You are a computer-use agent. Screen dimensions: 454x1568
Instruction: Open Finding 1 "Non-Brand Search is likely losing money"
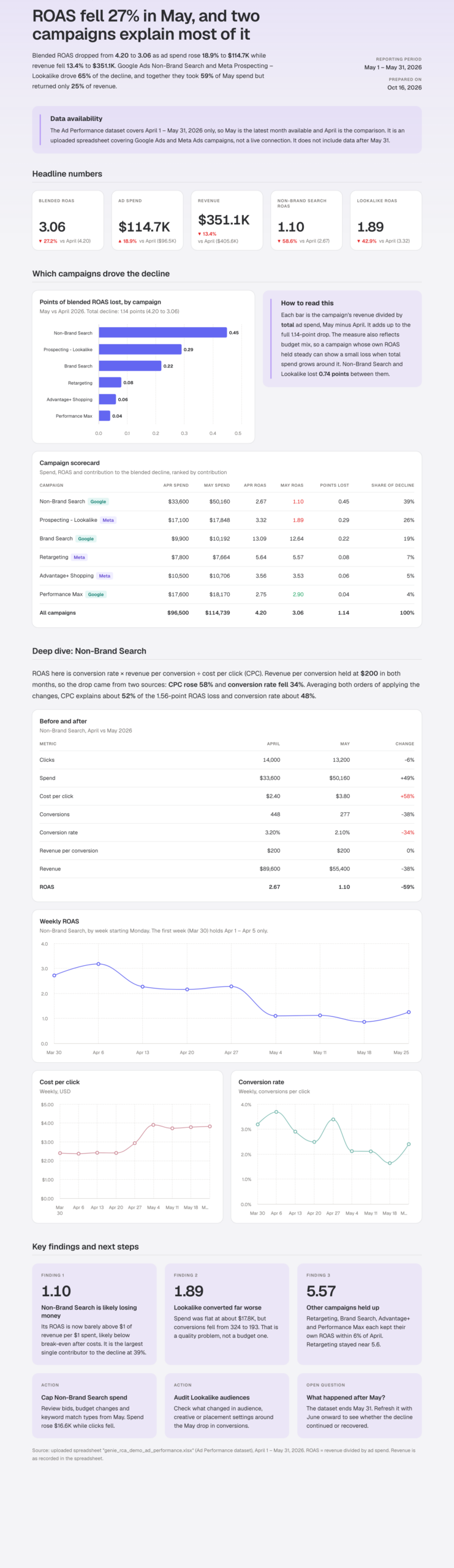coord(94,1314)
